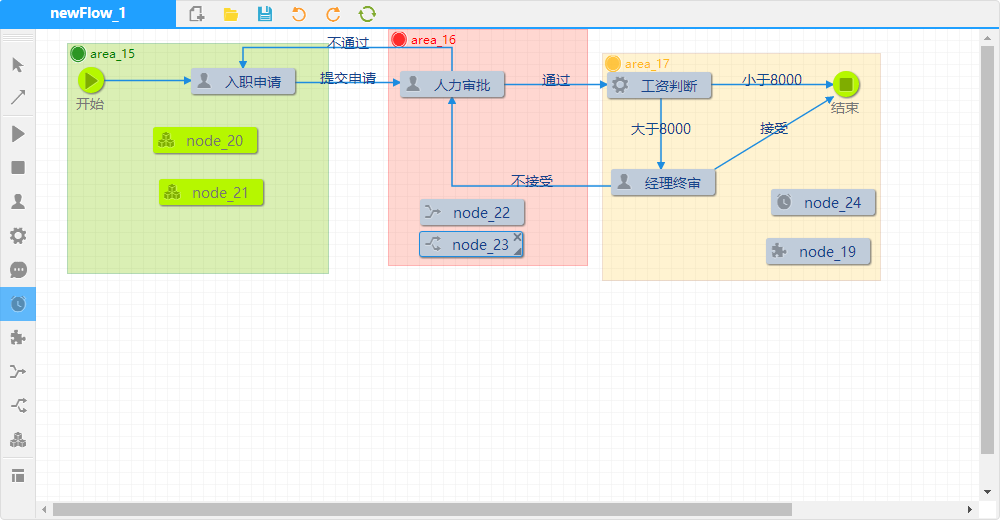
Task: Select node_20 in green area
Action: point(205,140)
